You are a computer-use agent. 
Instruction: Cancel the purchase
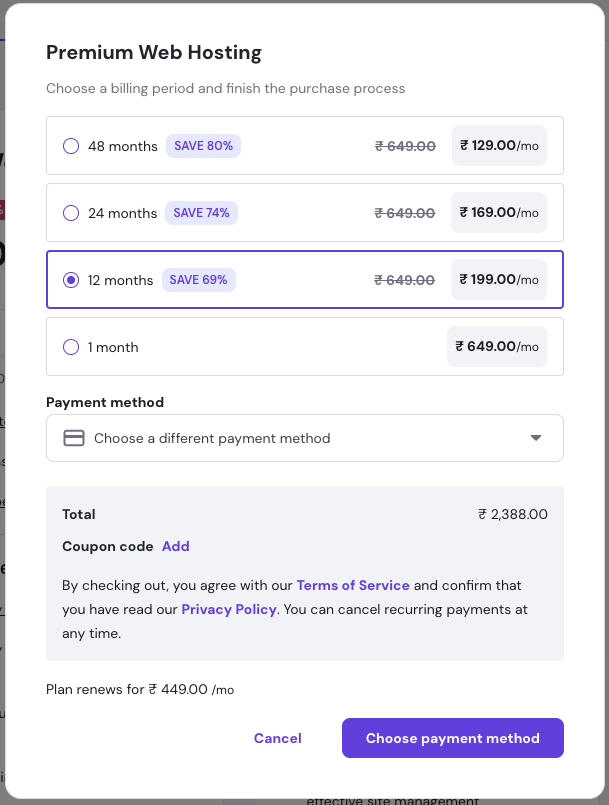277,738
